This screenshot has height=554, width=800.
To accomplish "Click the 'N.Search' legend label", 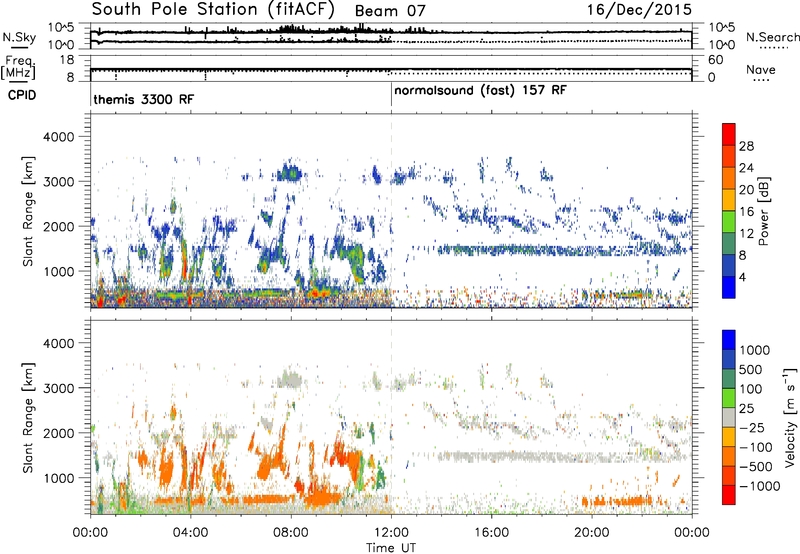I will tap(772, 37).
